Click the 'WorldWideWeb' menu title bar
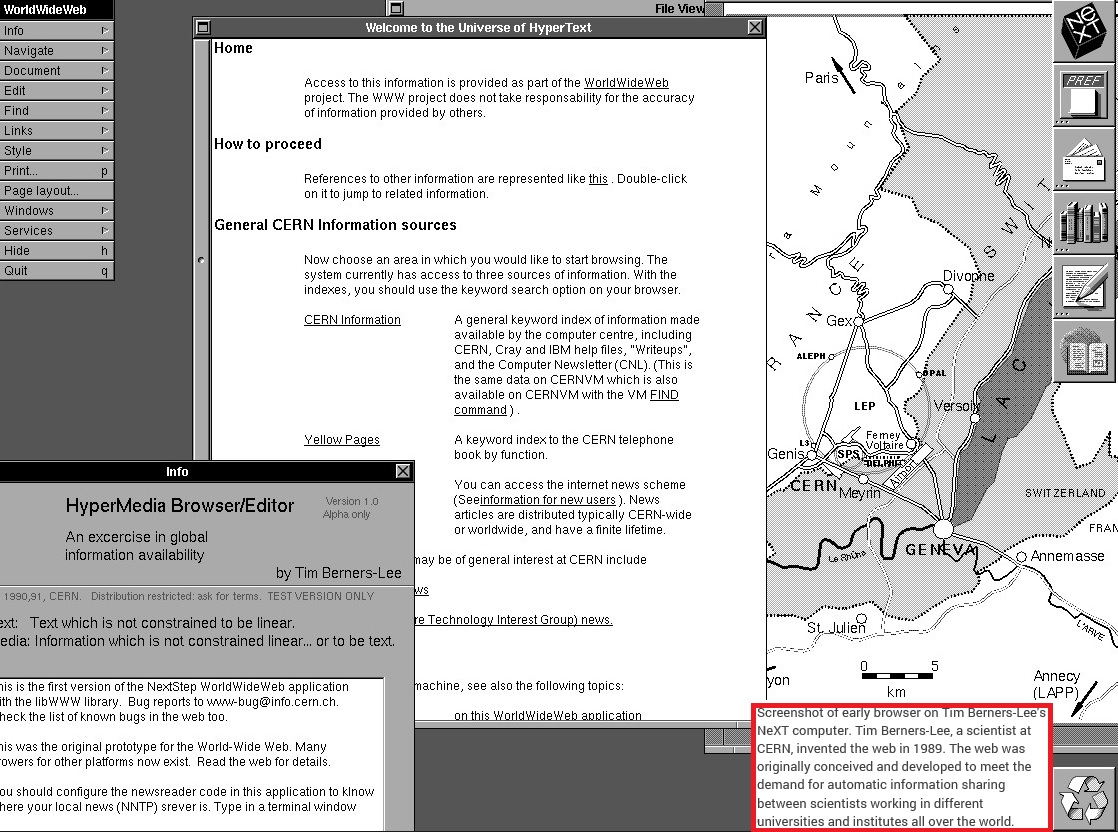This screenshot has height=832, width=1118. [56, 9]
